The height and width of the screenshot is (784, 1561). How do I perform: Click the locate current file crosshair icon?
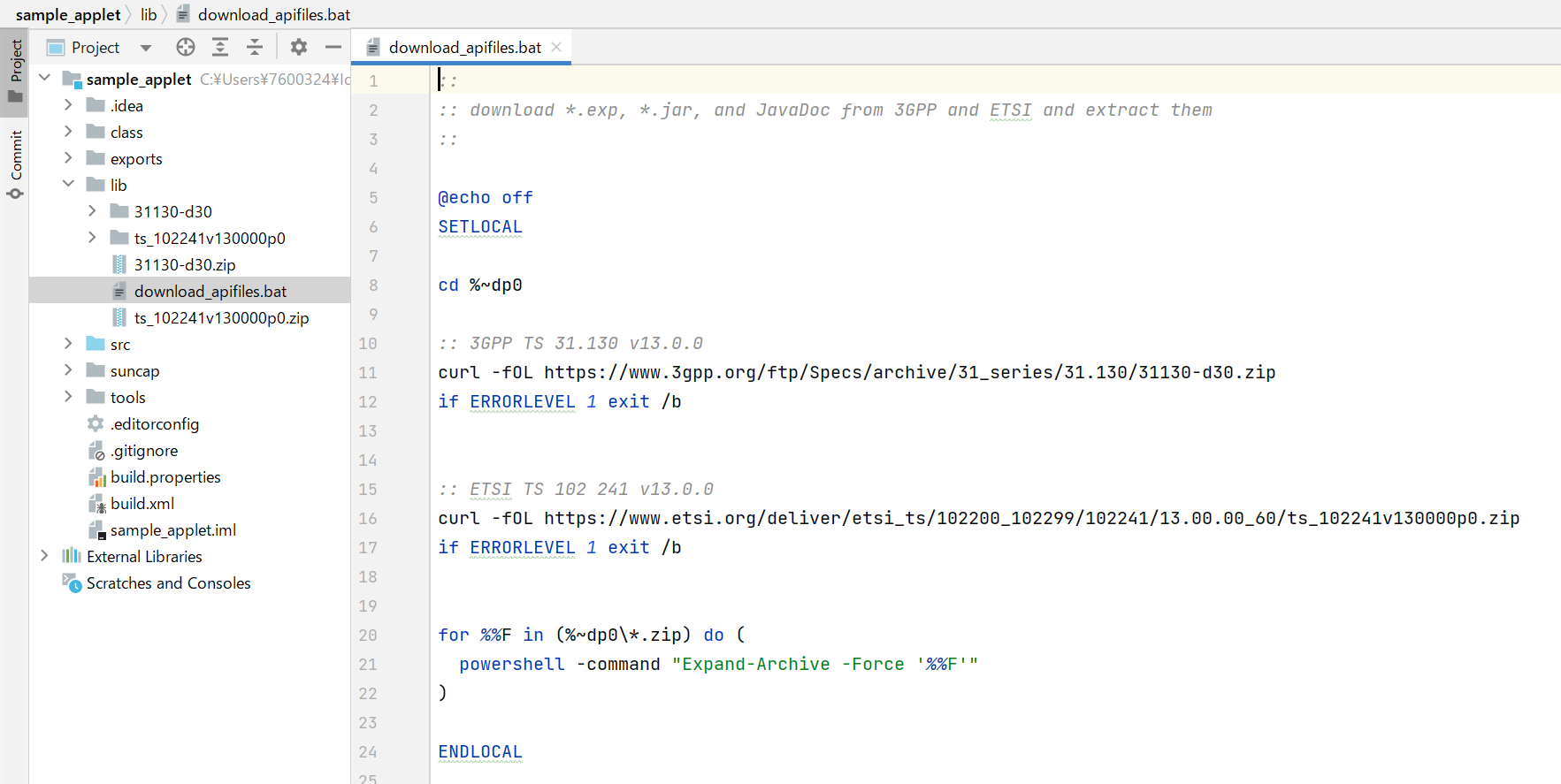(186, 47)
